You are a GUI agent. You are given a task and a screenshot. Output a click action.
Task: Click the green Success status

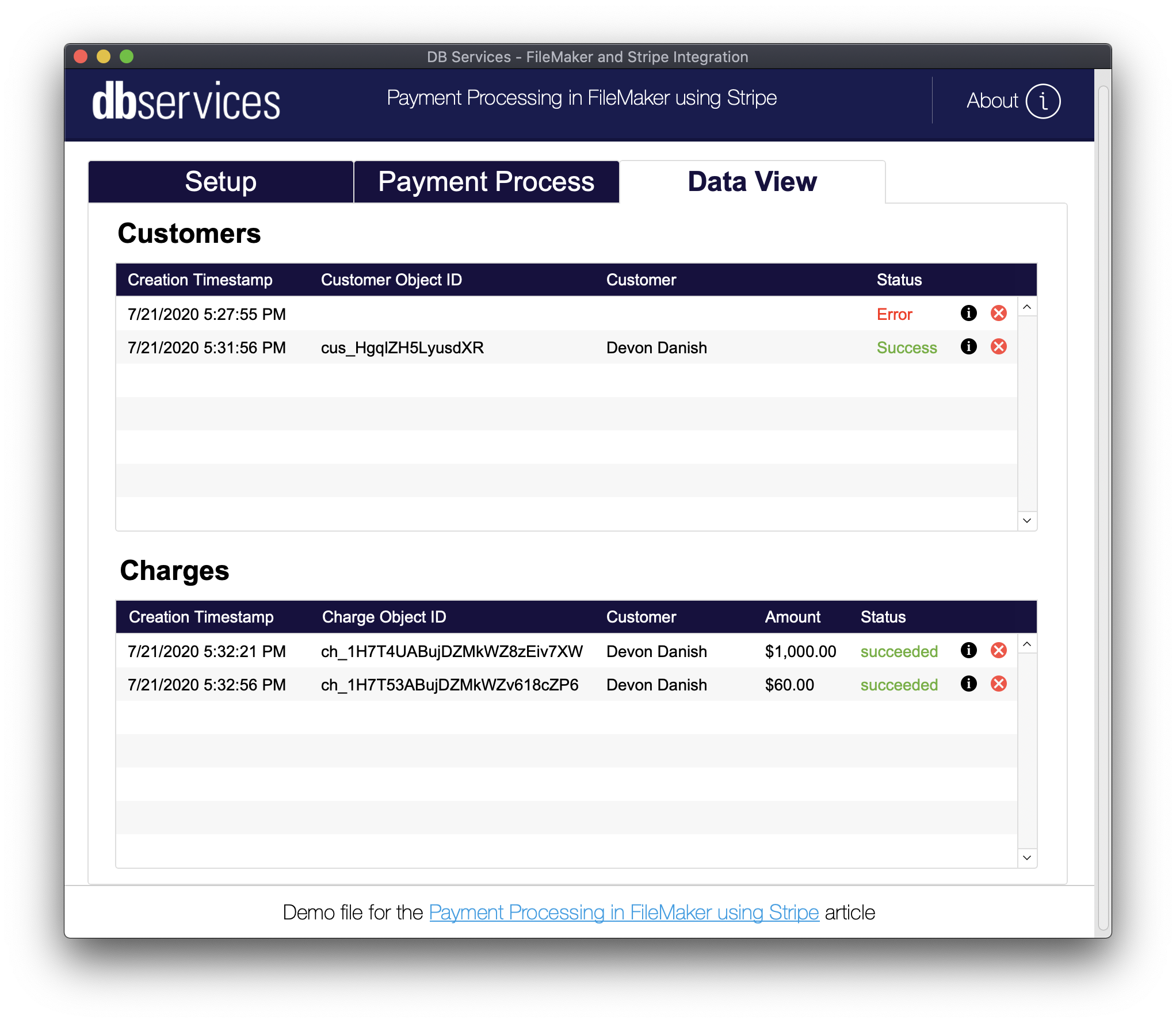[x=907, y=348]
